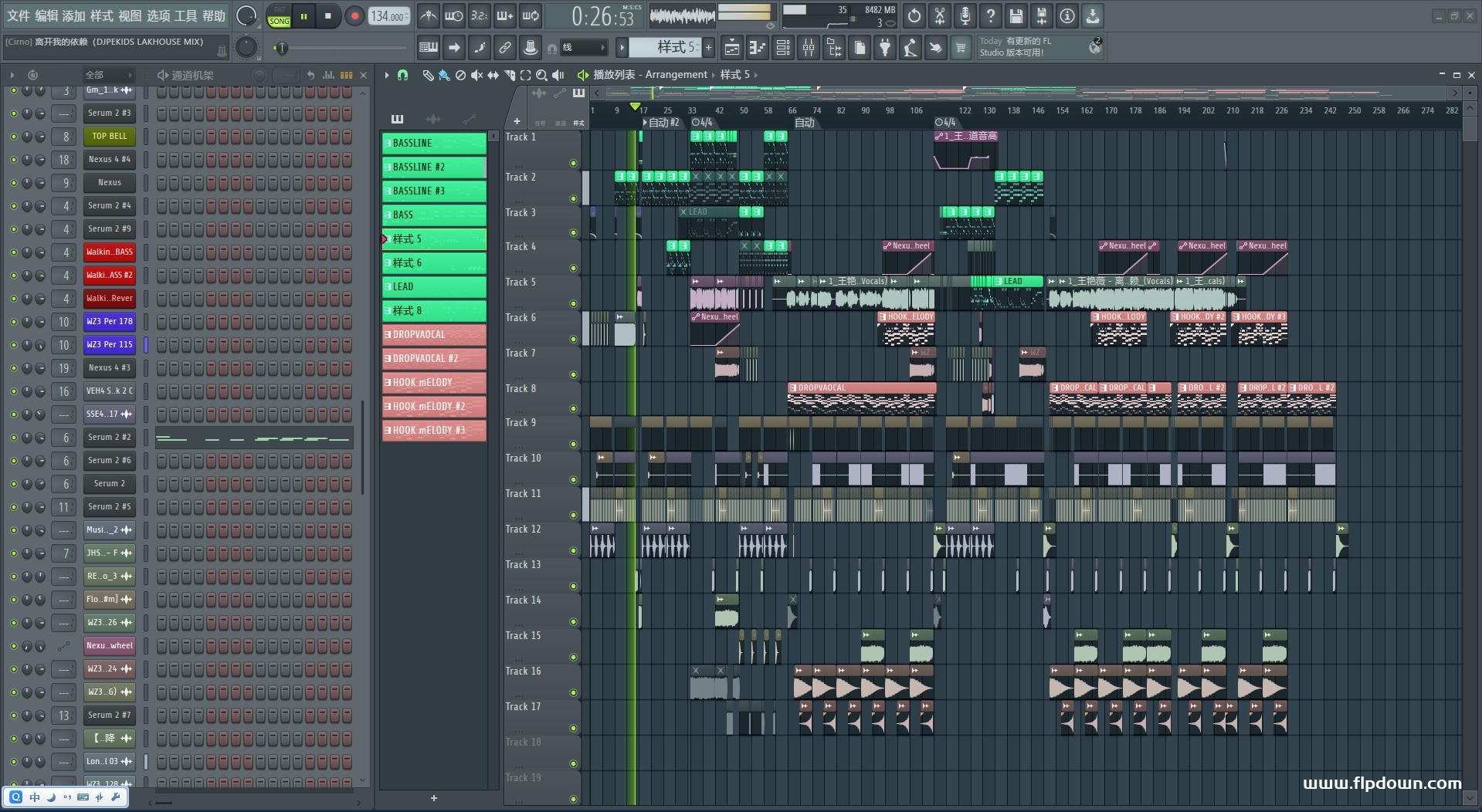Toggle the playlist snap magnet
Screen dimensions: 1482x812
pos(402,75)
